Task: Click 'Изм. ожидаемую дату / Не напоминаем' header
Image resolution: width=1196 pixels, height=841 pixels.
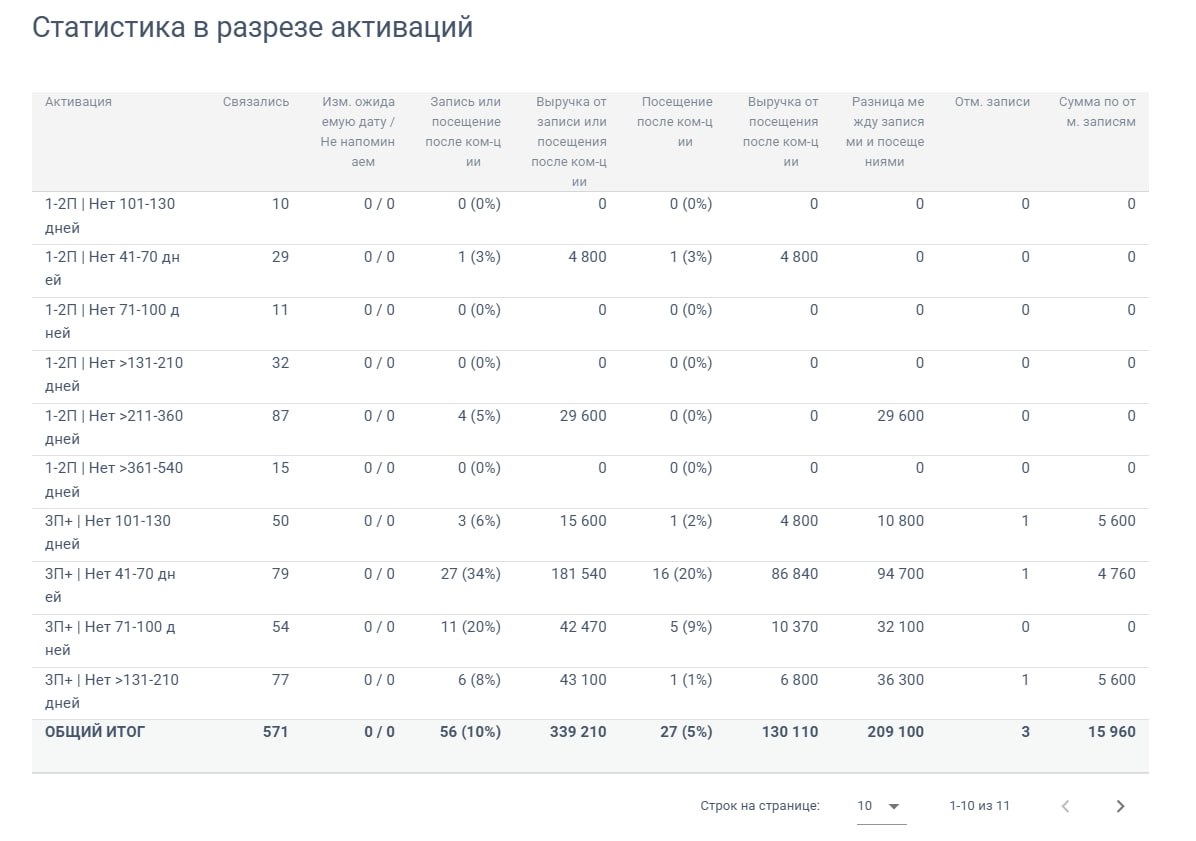Action: [x=358, y=131]
